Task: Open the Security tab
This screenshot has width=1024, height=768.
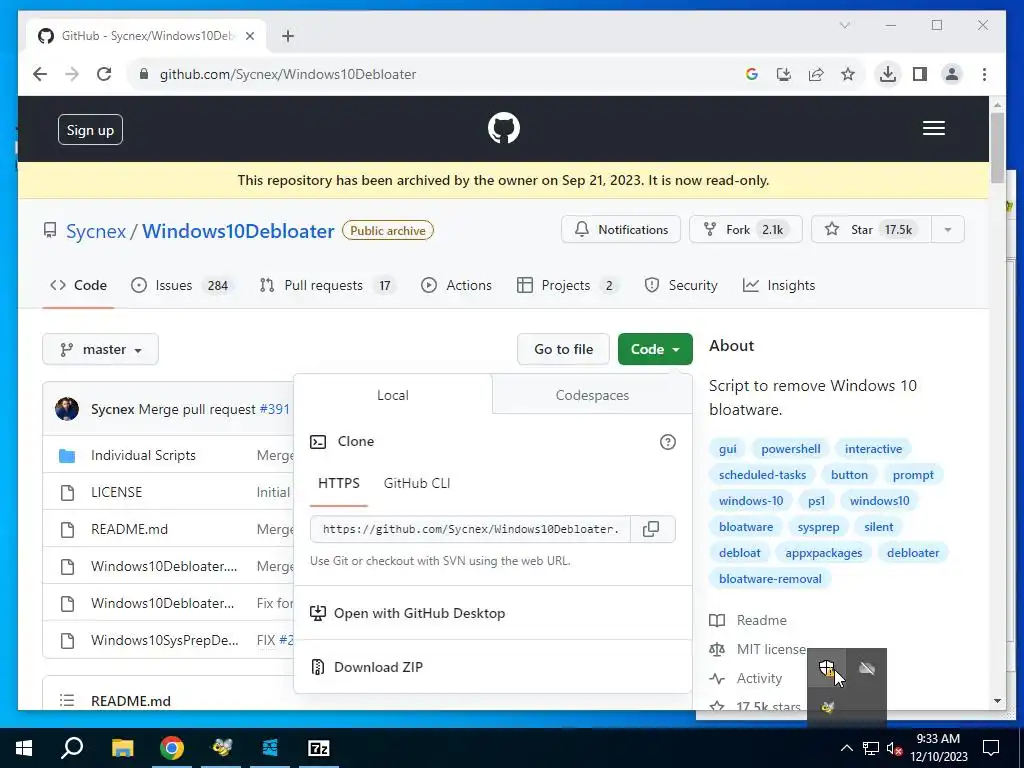Action: pos(680,285)
